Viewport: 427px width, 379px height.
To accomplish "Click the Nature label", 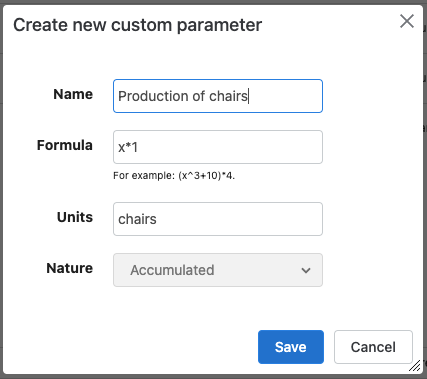I will click(70, 268).
